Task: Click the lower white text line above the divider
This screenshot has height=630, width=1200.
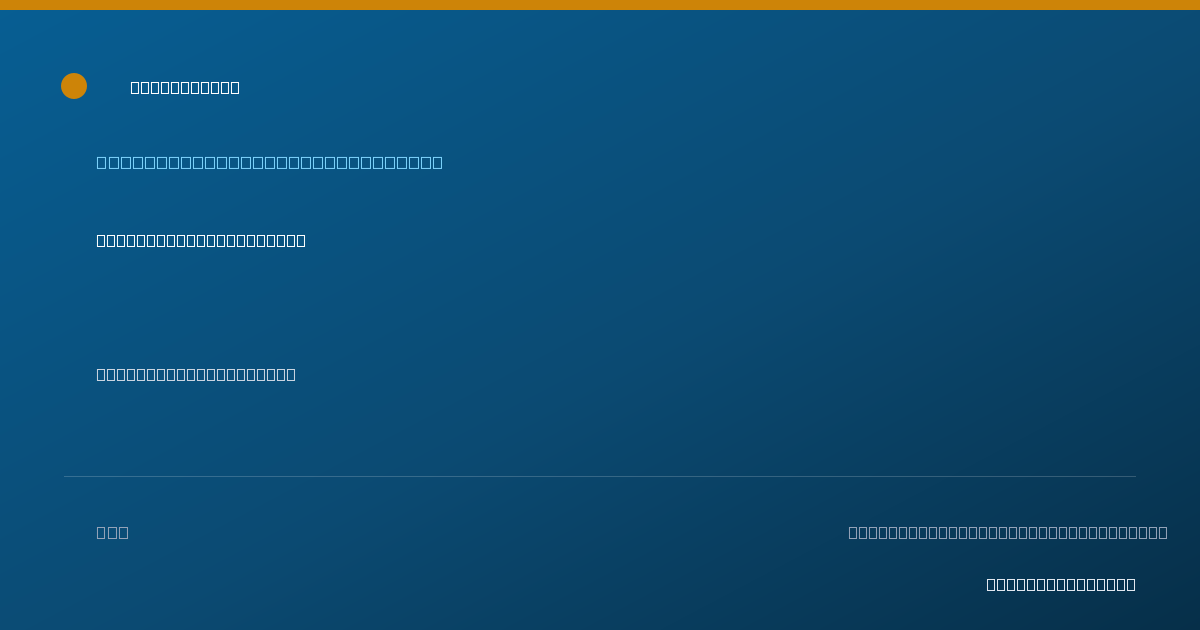Action: tap(196, 374)
